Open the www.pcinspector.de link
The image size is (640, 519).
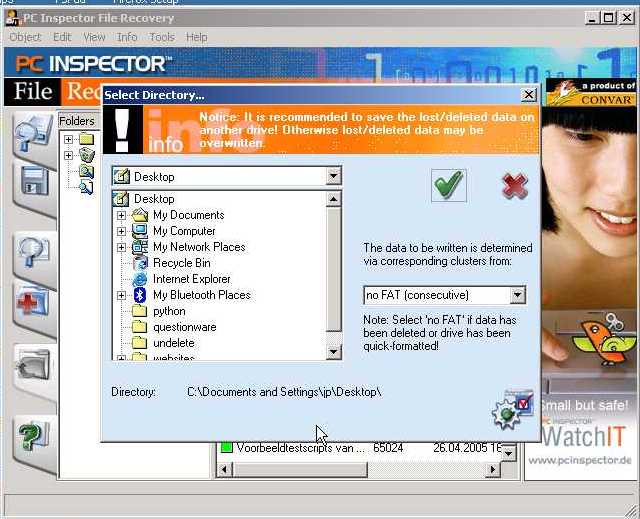pyautogui.click(x=580, y=460)
